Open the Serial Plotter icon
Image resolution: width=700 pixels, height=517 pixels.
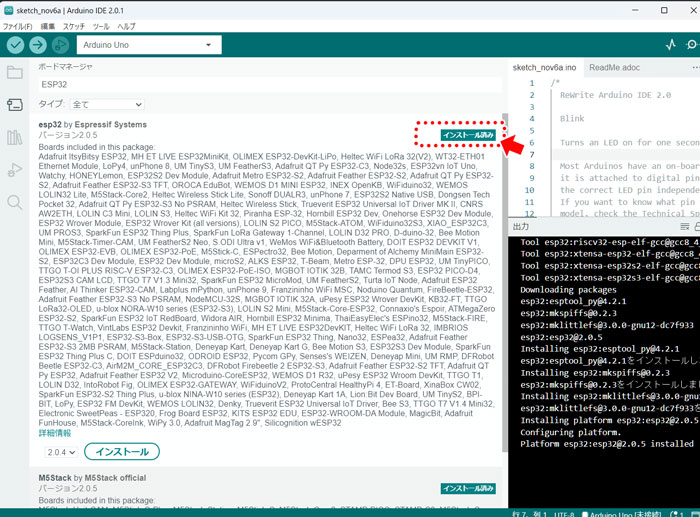671,45
